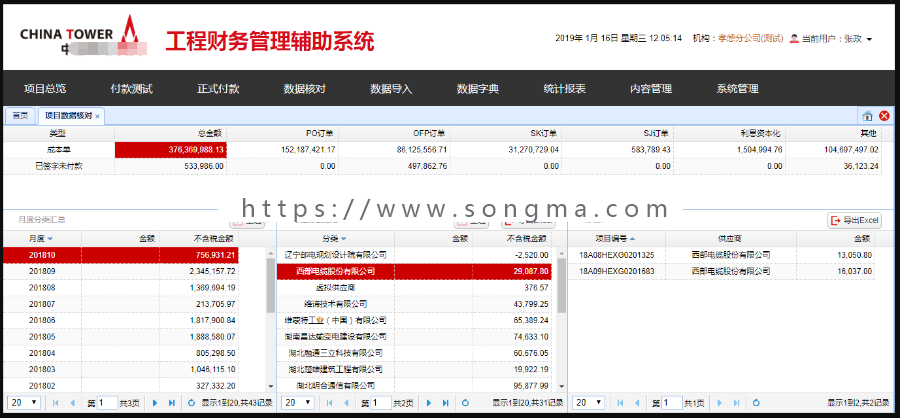900x418 pixels.
Task: Open the 正式付款 menu
Action: [218, 88]
